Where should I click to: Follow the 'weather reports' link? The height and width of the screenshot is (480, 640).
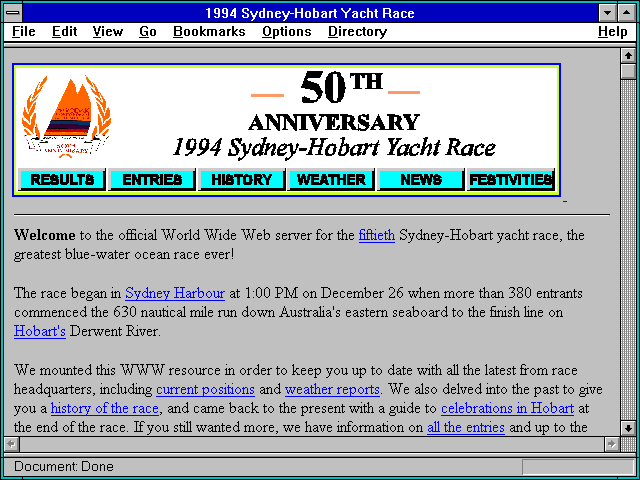[332, 389]
